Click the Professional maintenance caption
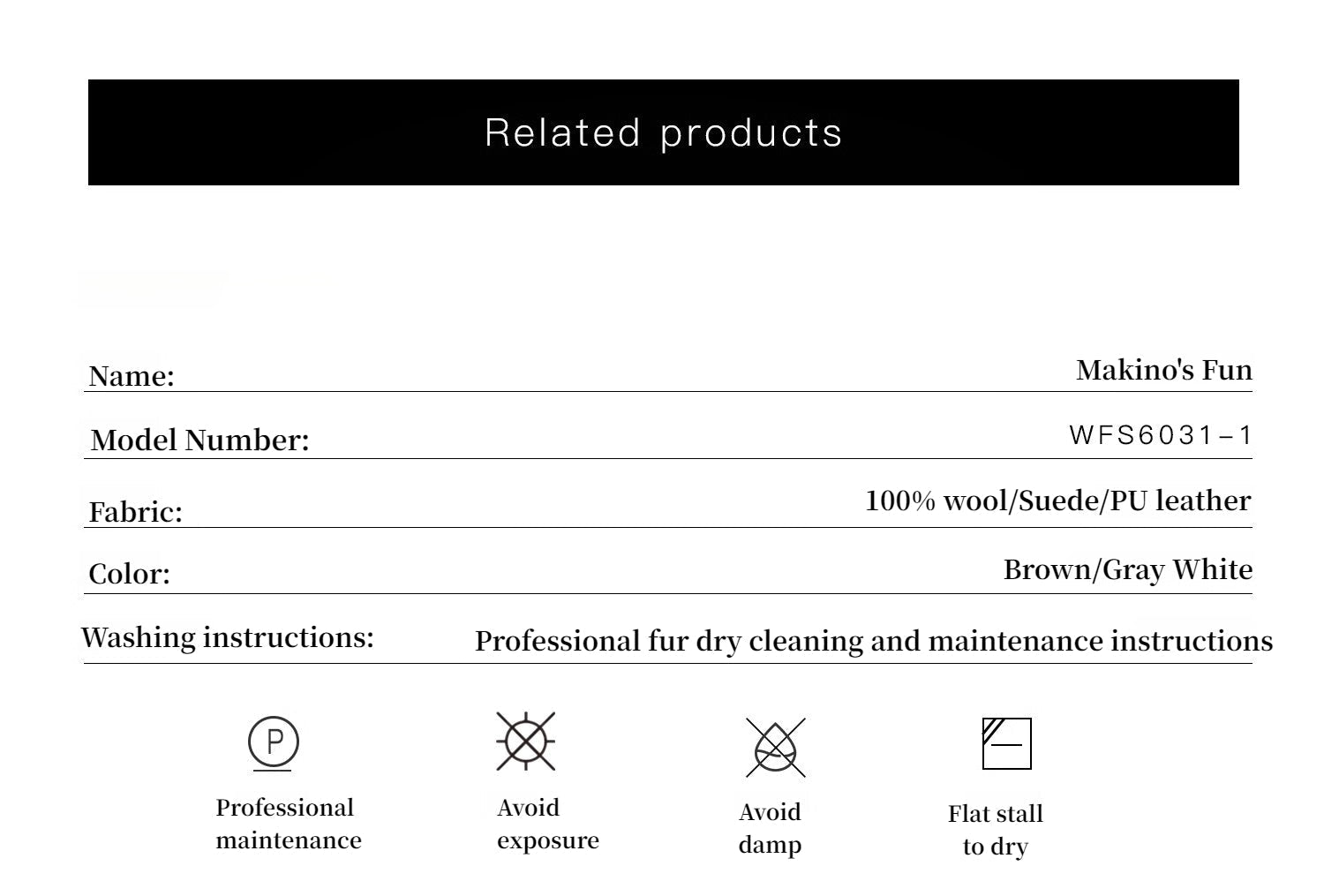Image resolution: width=1324 pixels, height=896 pixels. (x=289, y=824)
